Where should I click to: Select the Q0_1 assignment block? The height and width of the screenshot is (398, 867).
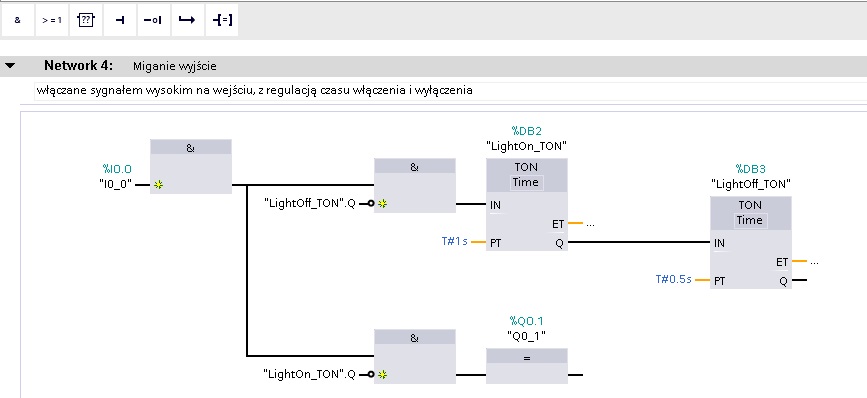coord(526,365)
